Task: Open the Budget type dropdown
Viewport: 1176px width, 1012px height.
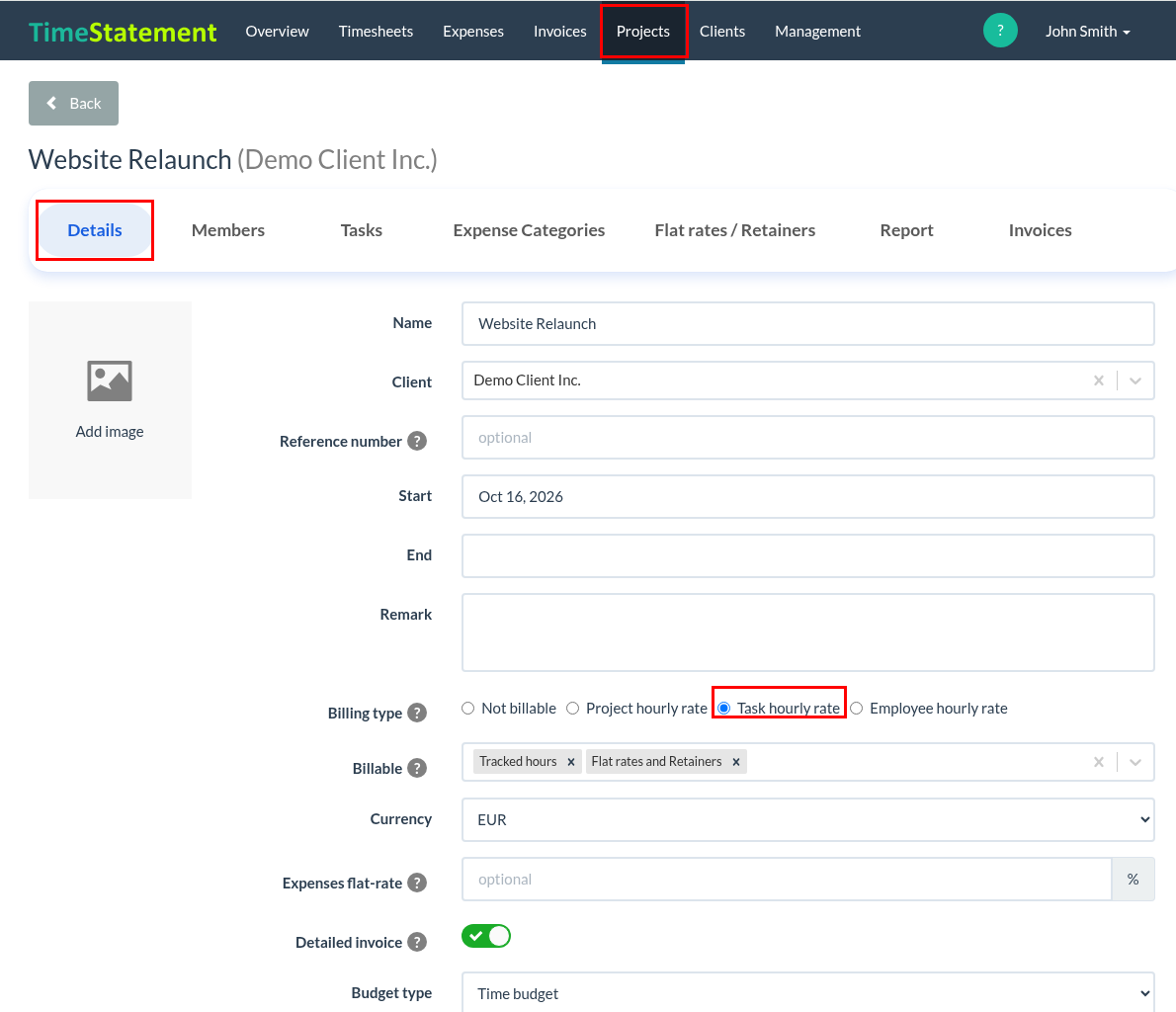Action: click(x=807, y=992)
